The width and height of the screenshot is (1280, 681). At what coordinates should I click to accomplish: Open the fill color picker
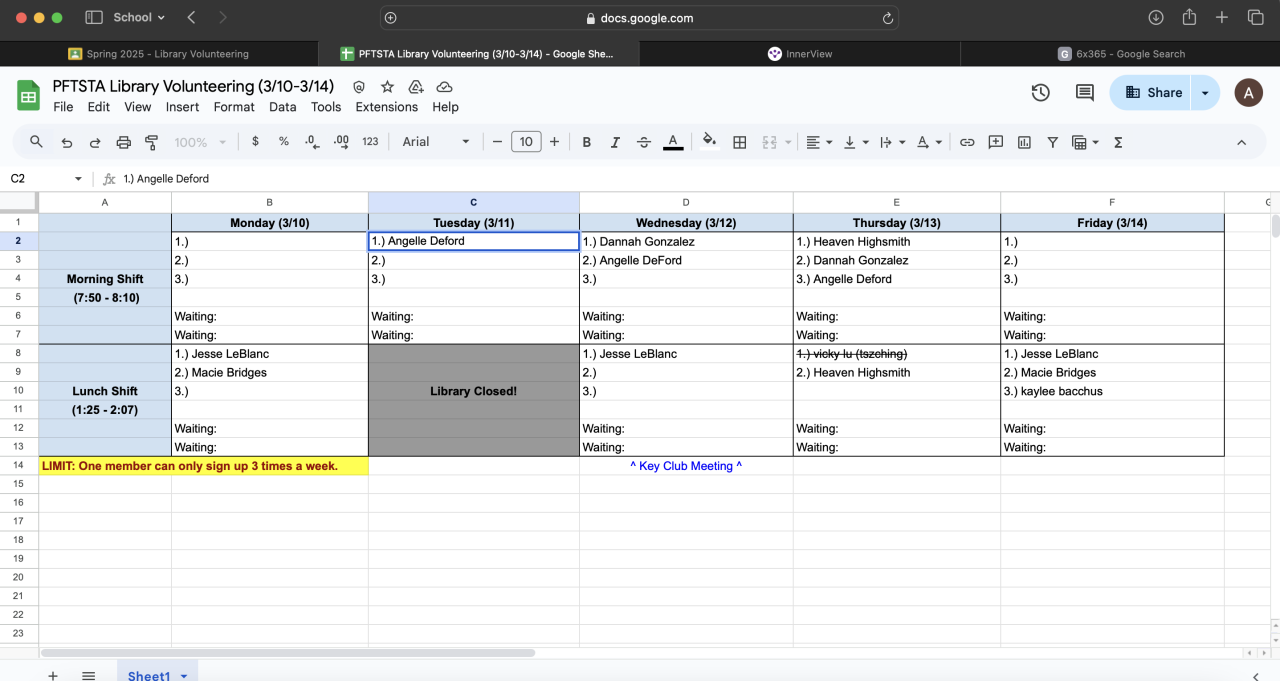710,142
